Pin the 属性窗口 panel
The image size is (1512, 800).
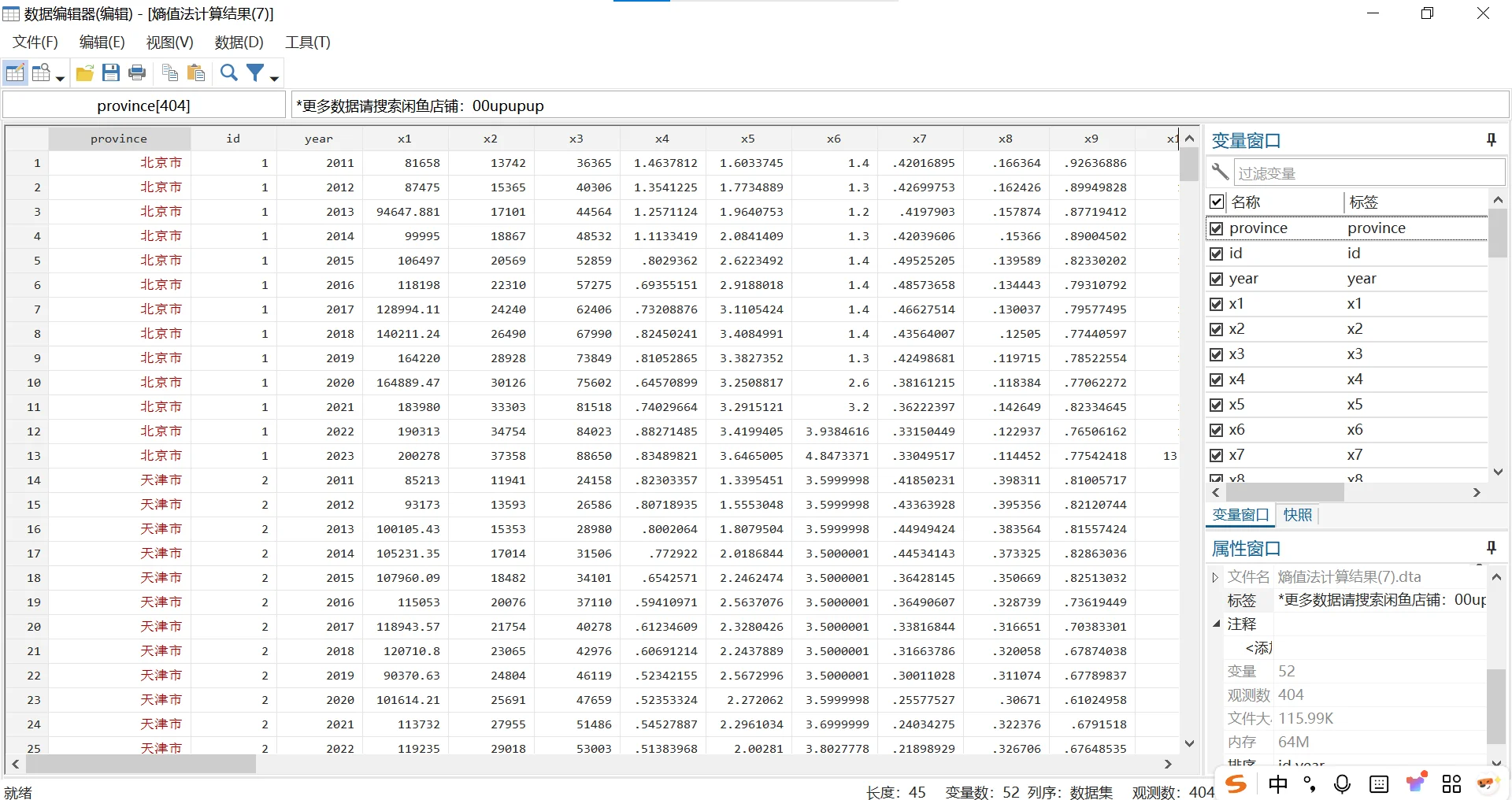[x=1491, y=547]
